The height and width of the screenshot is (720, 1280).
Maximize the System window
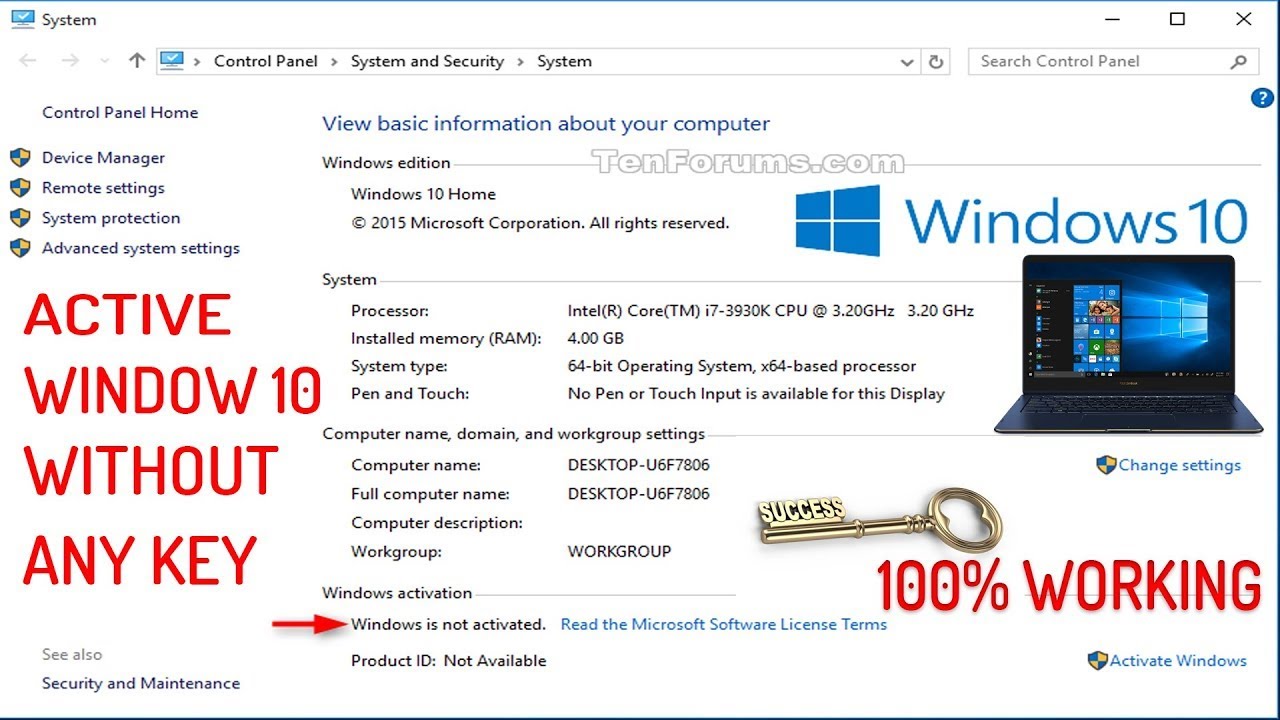[1178, 19]
